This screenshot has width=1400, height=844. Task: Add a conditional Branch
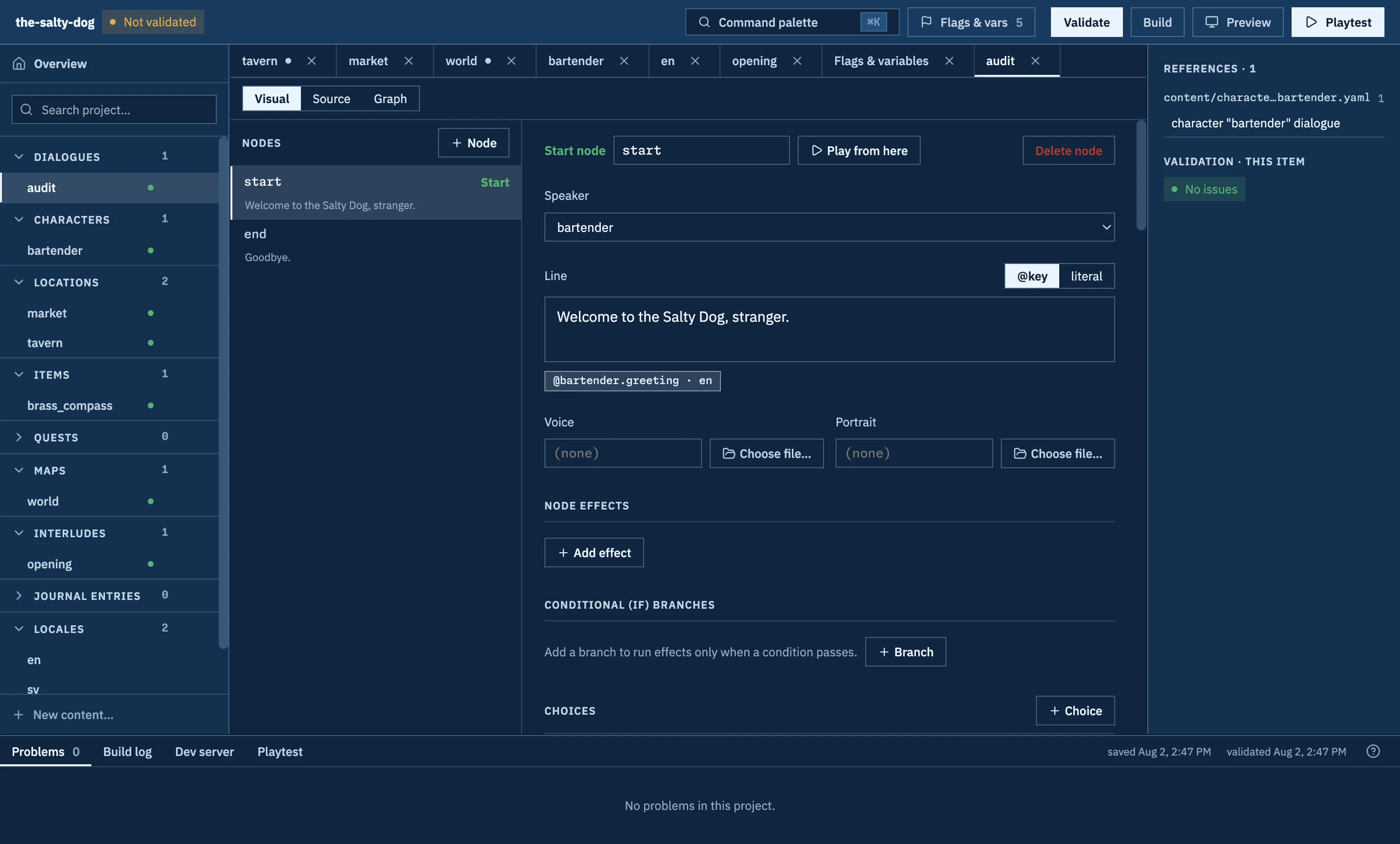[906, 652]
